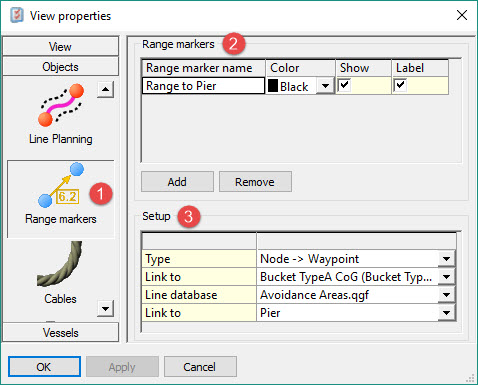Click the Remove button
Image resolution: width=478 pixels, height=385 pixels.
(x=255, y=182)
